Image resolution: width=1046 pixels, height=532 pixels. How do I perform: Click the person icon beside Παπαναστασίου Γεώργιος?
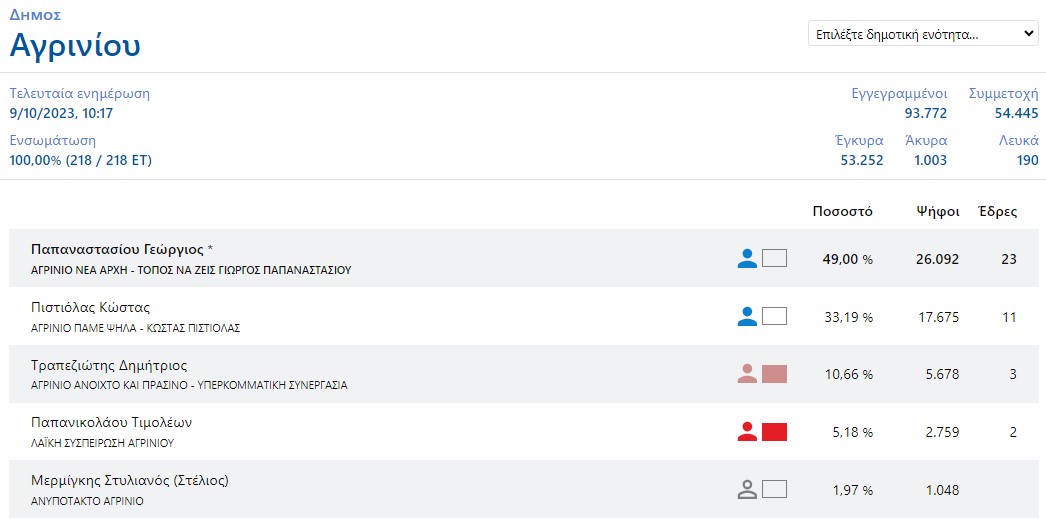[x=746, y=259]
